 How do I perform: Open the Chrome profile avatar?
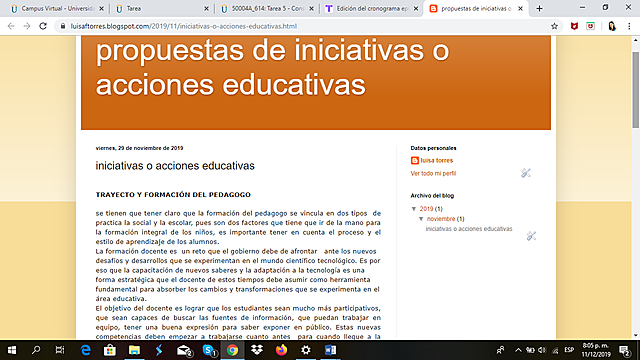tap(612, 26)
